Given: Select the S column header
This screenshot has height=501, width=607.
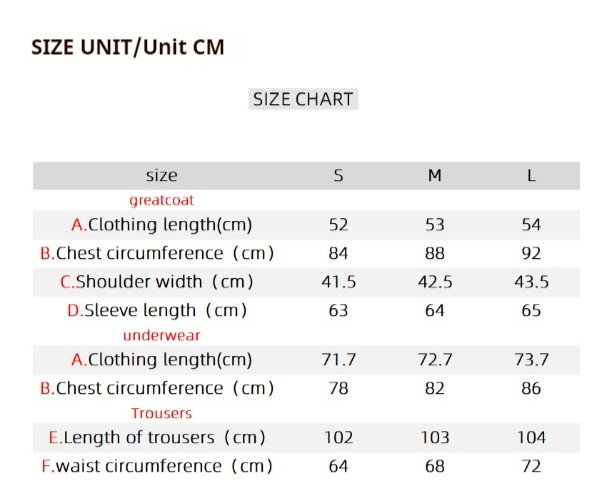Looking at the screenshot, I should tap(338, 176).
